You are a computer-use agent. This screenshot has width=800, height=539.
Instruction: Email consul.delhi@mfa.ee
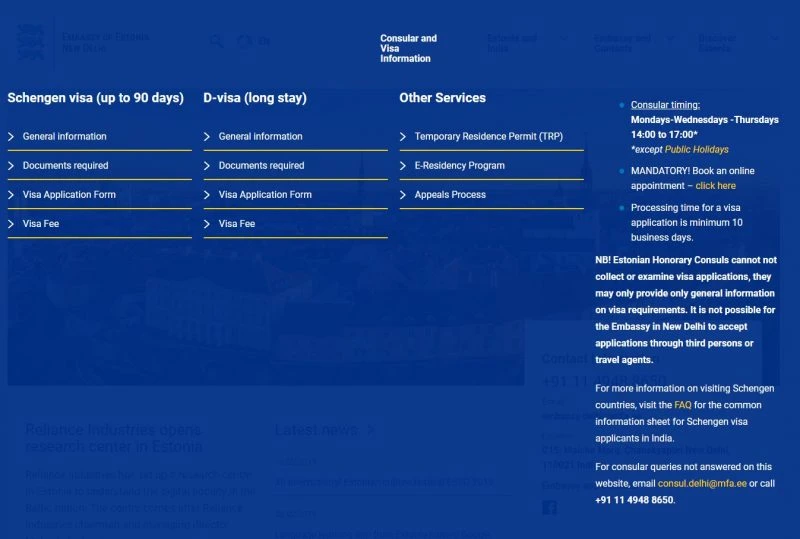point(702,483)
